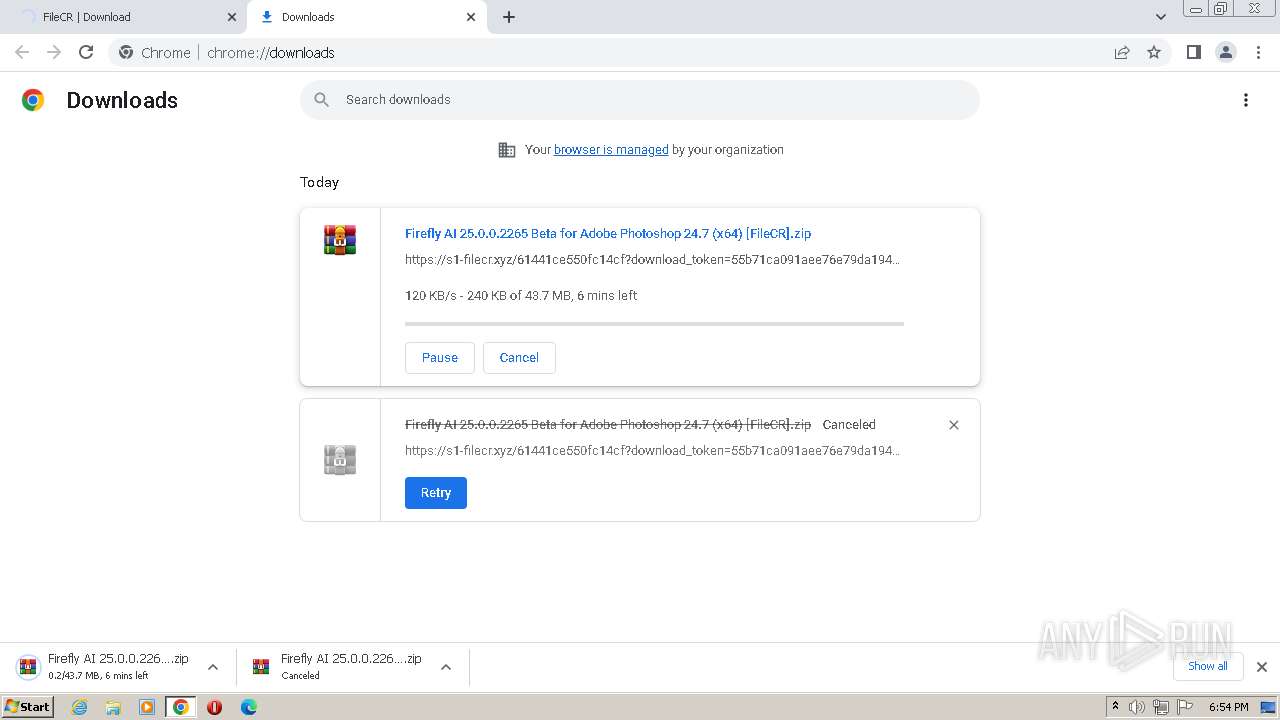Click the 'Canceled' status label
This screenshot has width=1280, height=720.
point(849,425)
